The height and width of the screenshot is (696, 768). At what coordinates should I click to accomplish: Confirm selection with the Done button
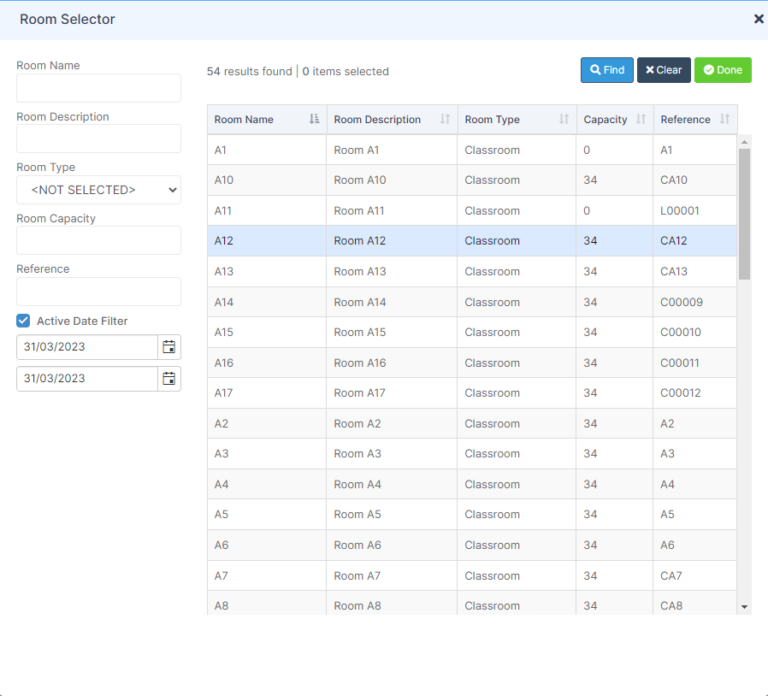pos(722,70)
